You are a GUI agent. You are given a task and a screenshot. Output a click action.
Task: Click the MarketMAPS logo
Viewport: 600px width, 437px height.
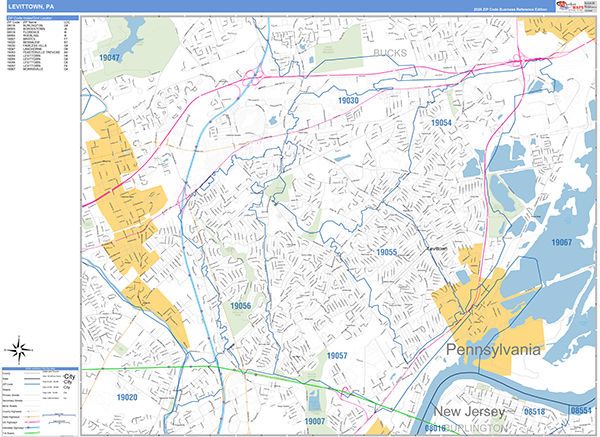click(x=569, y=5)
